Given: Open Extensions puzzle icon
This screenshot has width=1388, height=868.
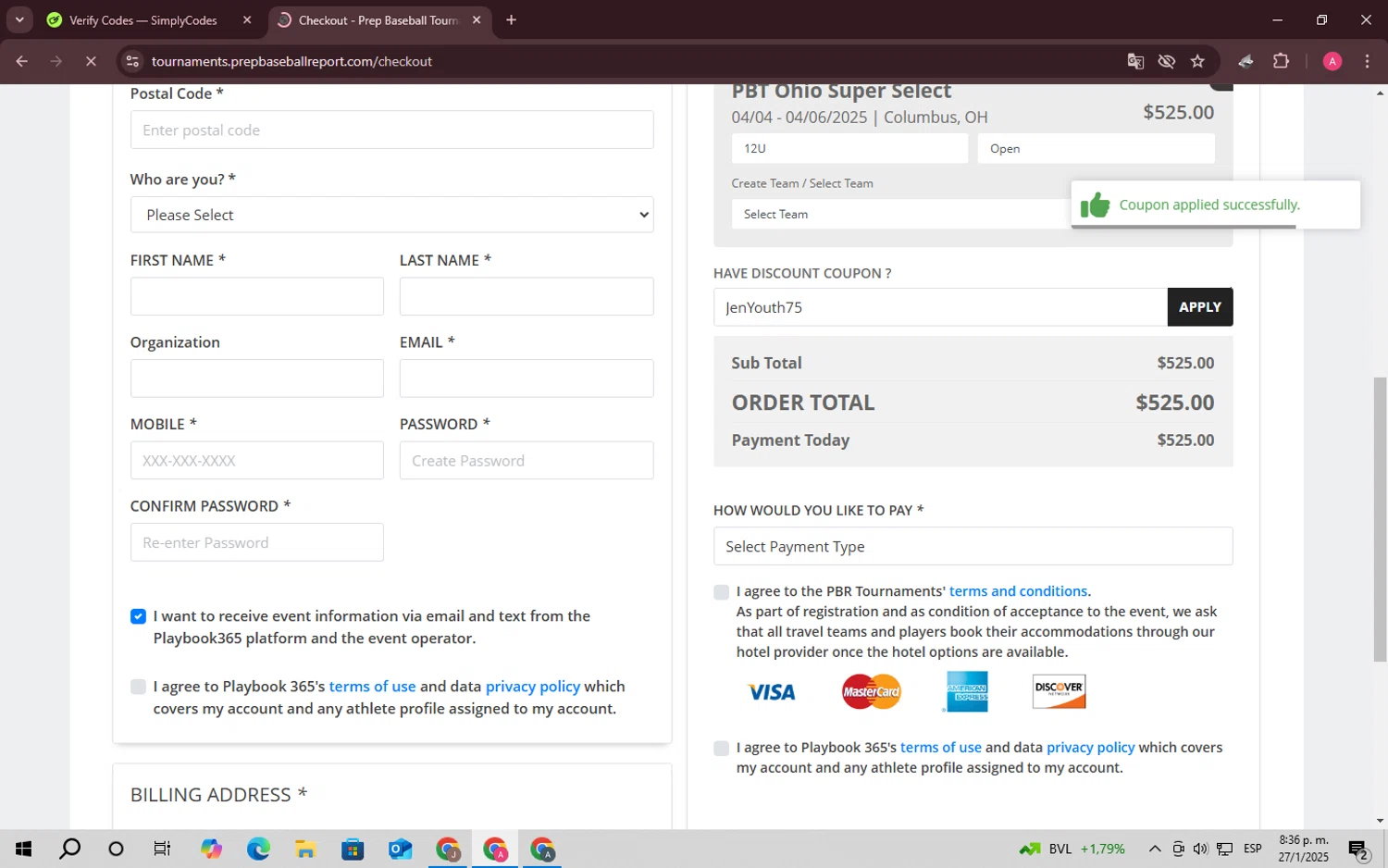Looking at the screenshot, I should coord(1281,61).
